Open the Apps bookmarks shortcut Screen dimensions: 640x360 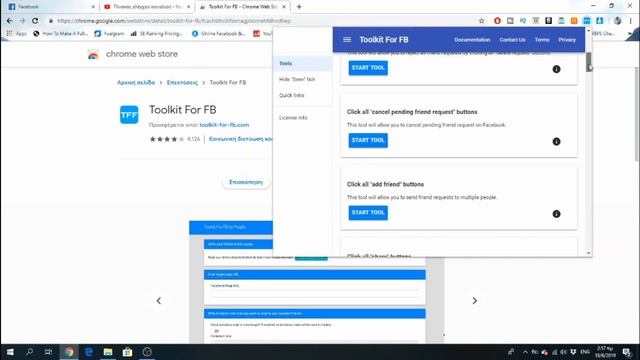click(17, 33)
